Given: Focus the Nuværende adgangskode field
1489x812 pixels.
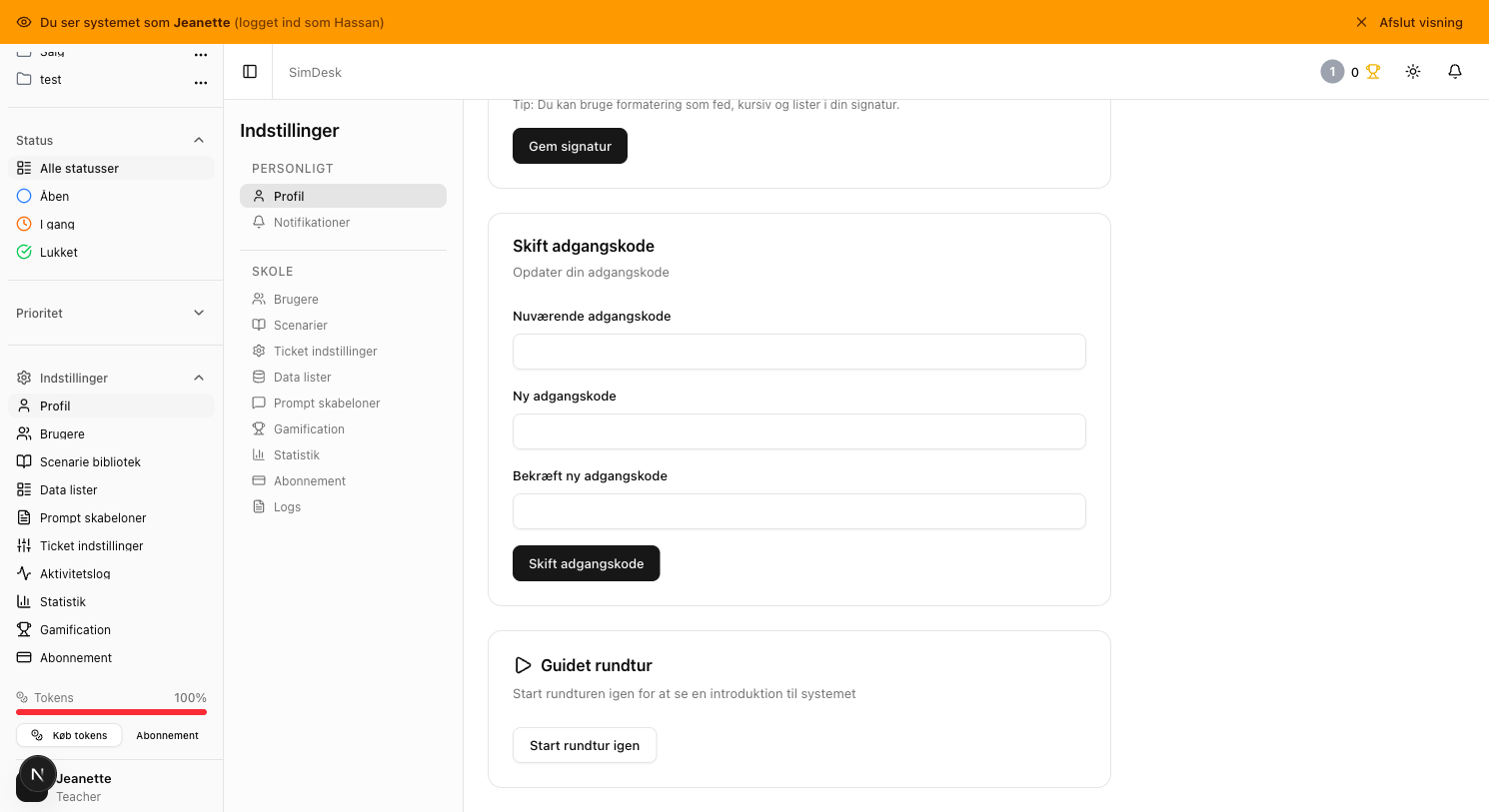Looking at the screenshot, I should pyautogui.click(x=799, y=352).
